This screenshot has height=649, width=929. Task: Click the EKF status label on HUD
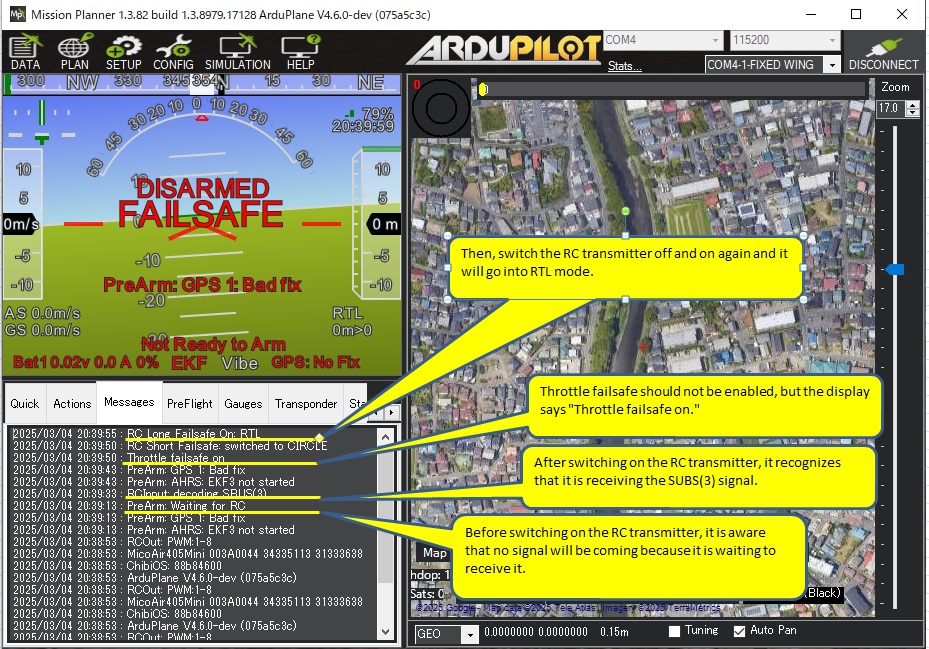(x=189, y=363)
